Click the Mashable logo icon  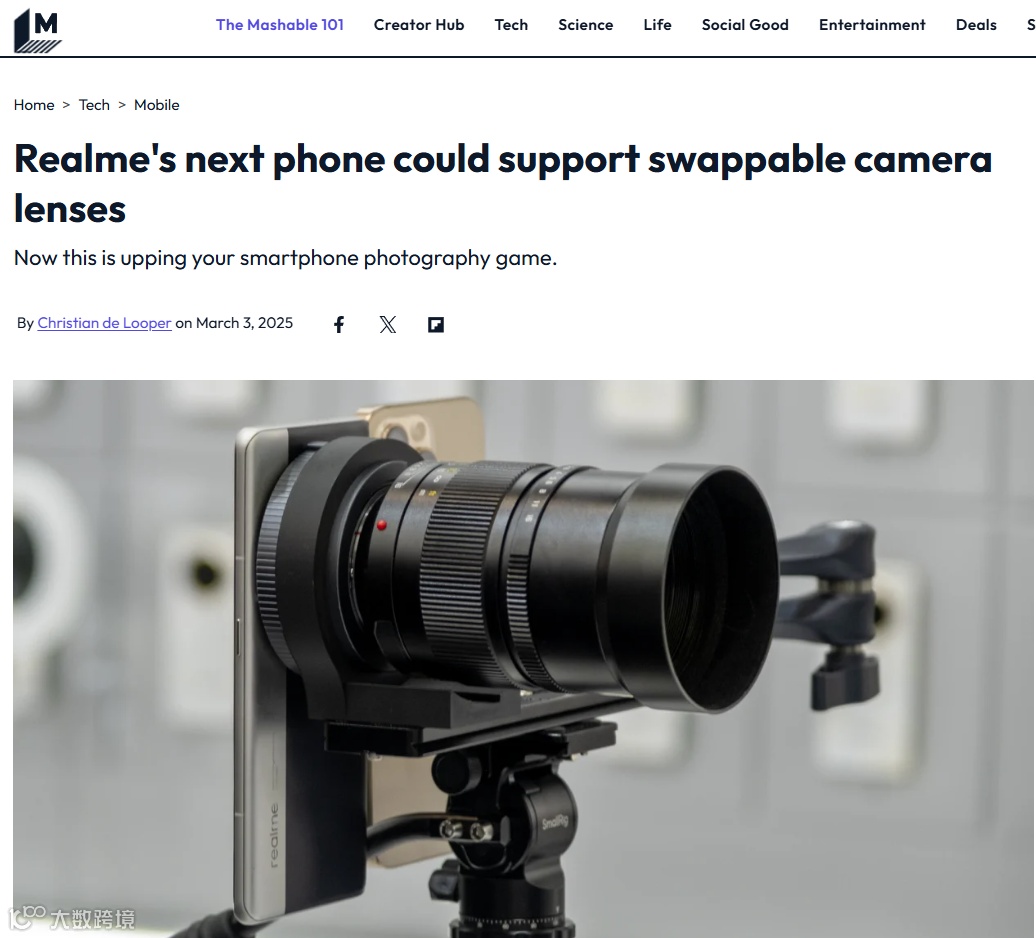38,30
